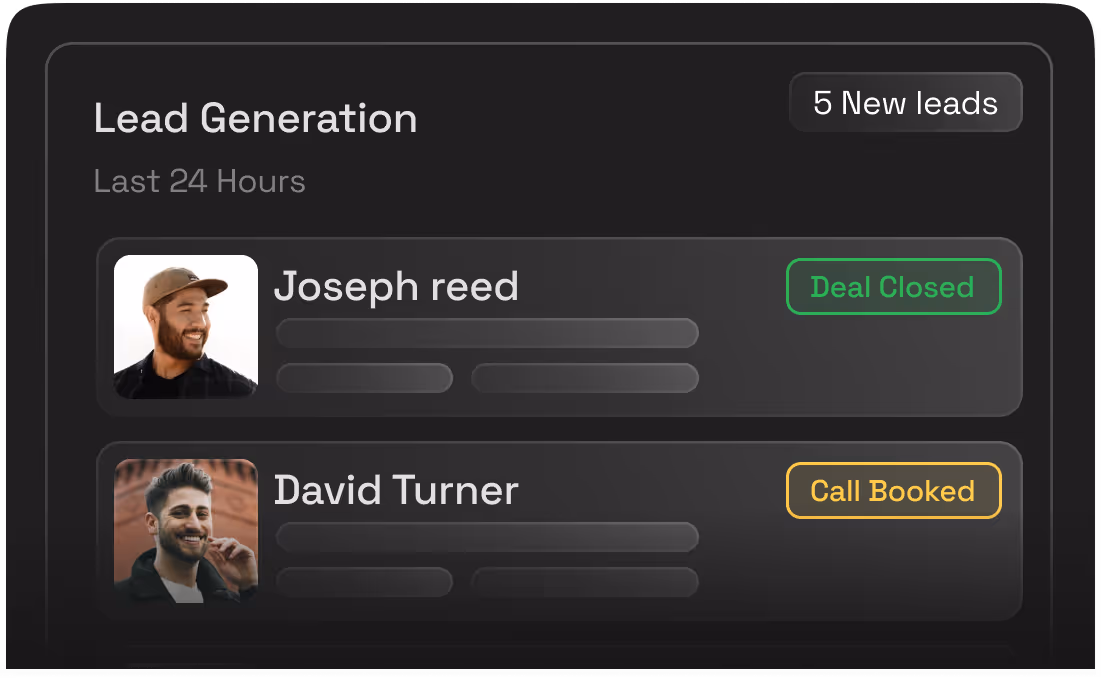Open the 5 New leads list
Screen dimensions: 1101x678
[x=905, y=101]
